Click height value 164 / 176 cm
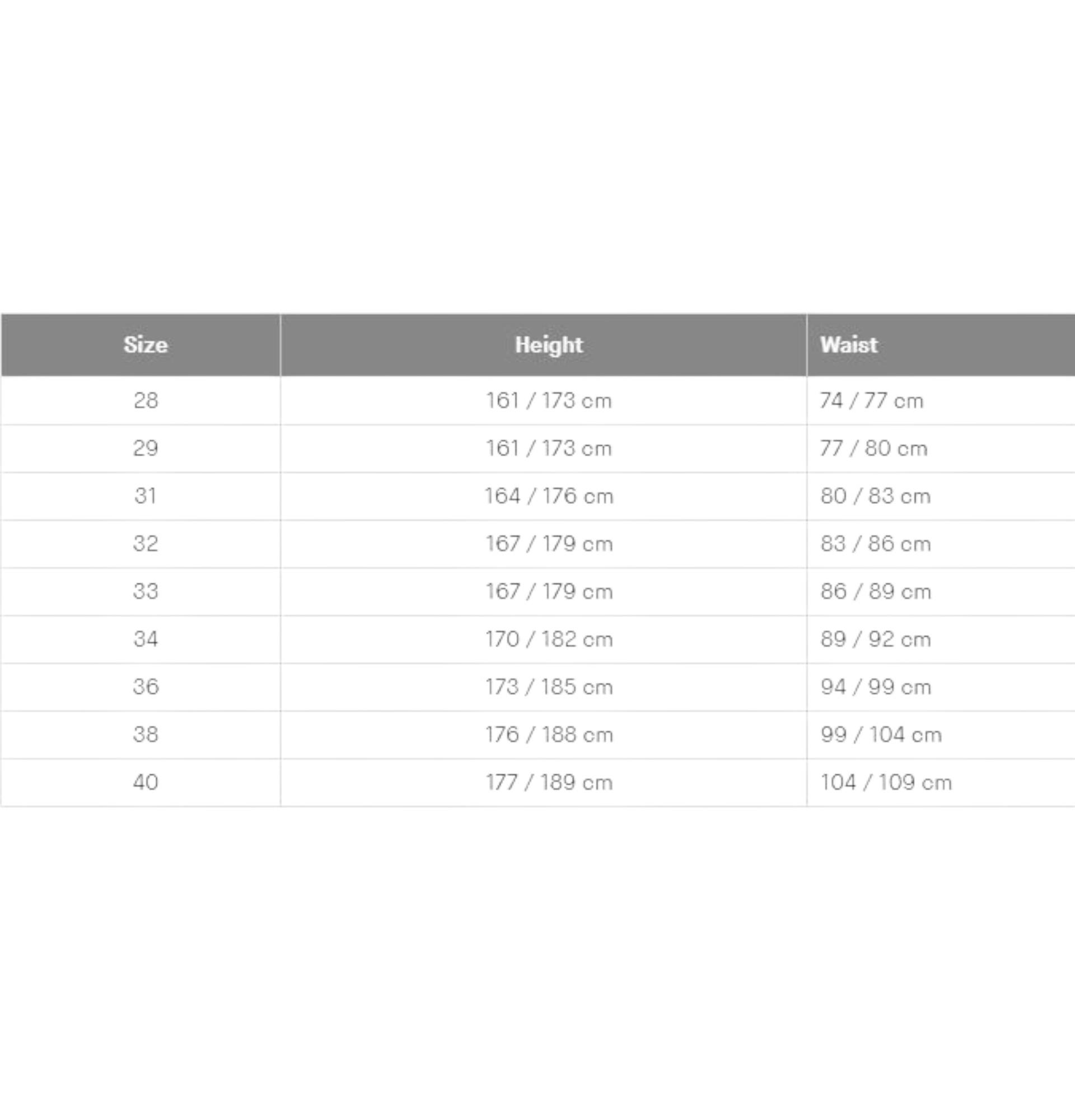This screenshot has width=1075, height=1120. [x=549, y=496]
